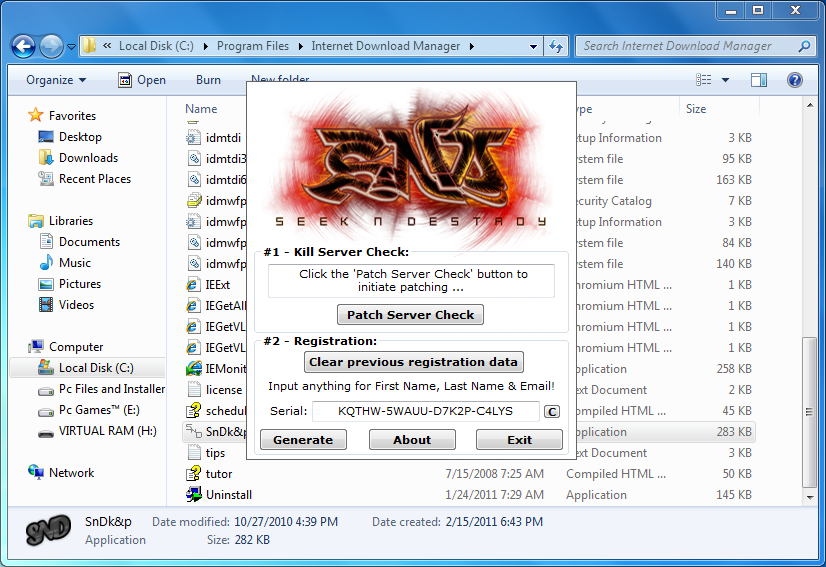
Task: Toggle the preview pane
Action: click(759, 80)
